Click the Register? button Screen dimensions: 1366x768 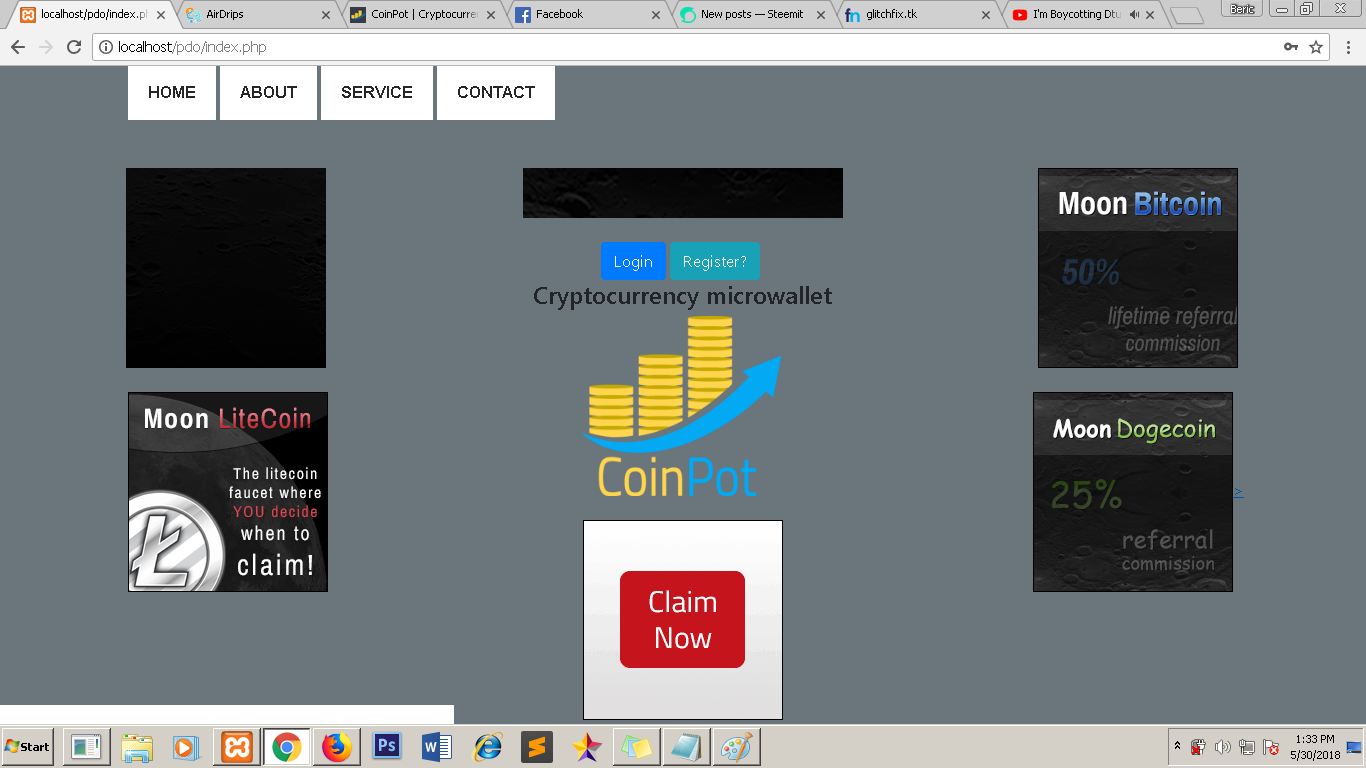tap(714, 261)
